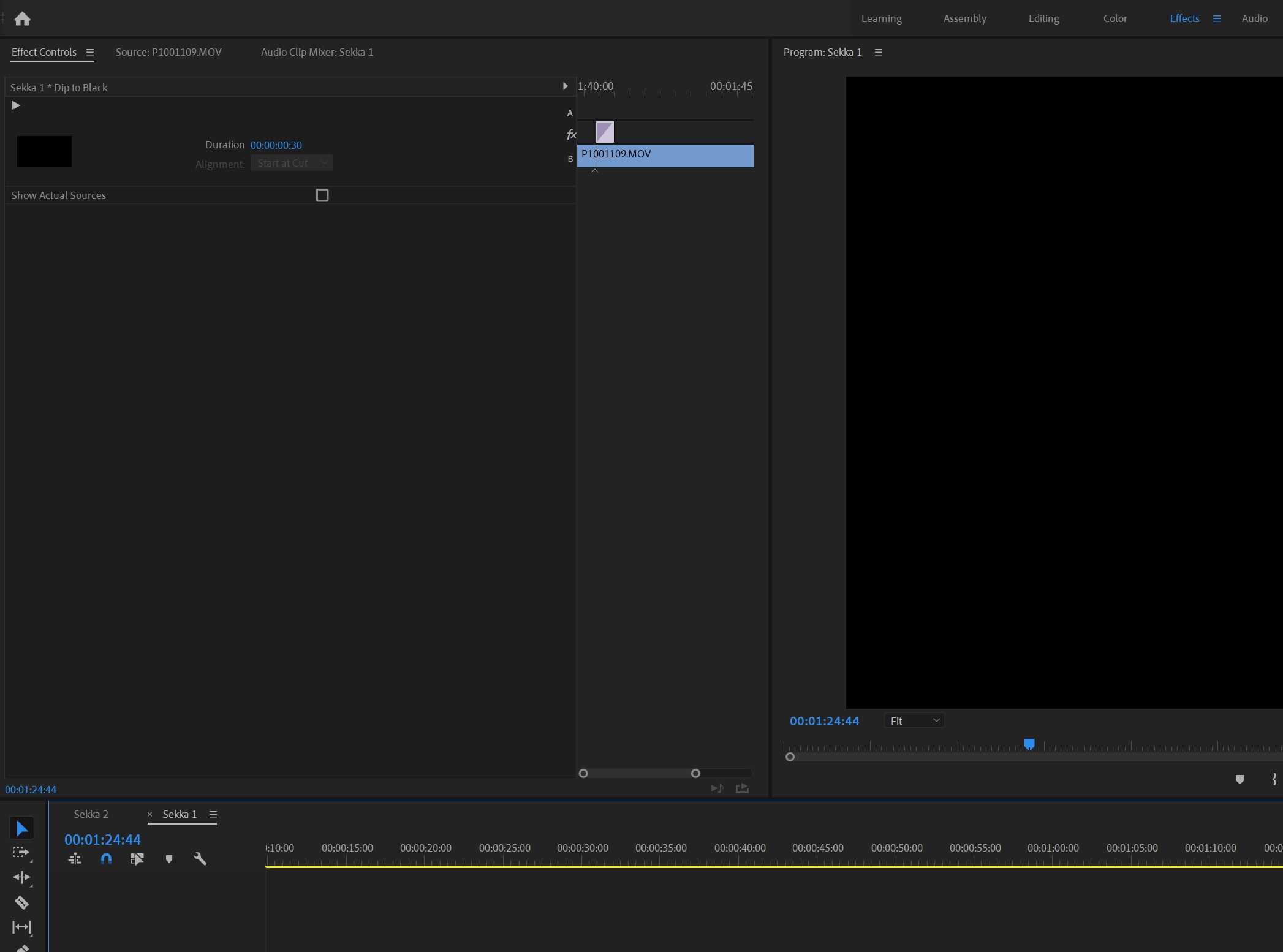Expand the Program monitor settings menu
This screenshot has width=1283, height=952.
tap(878, 52)
